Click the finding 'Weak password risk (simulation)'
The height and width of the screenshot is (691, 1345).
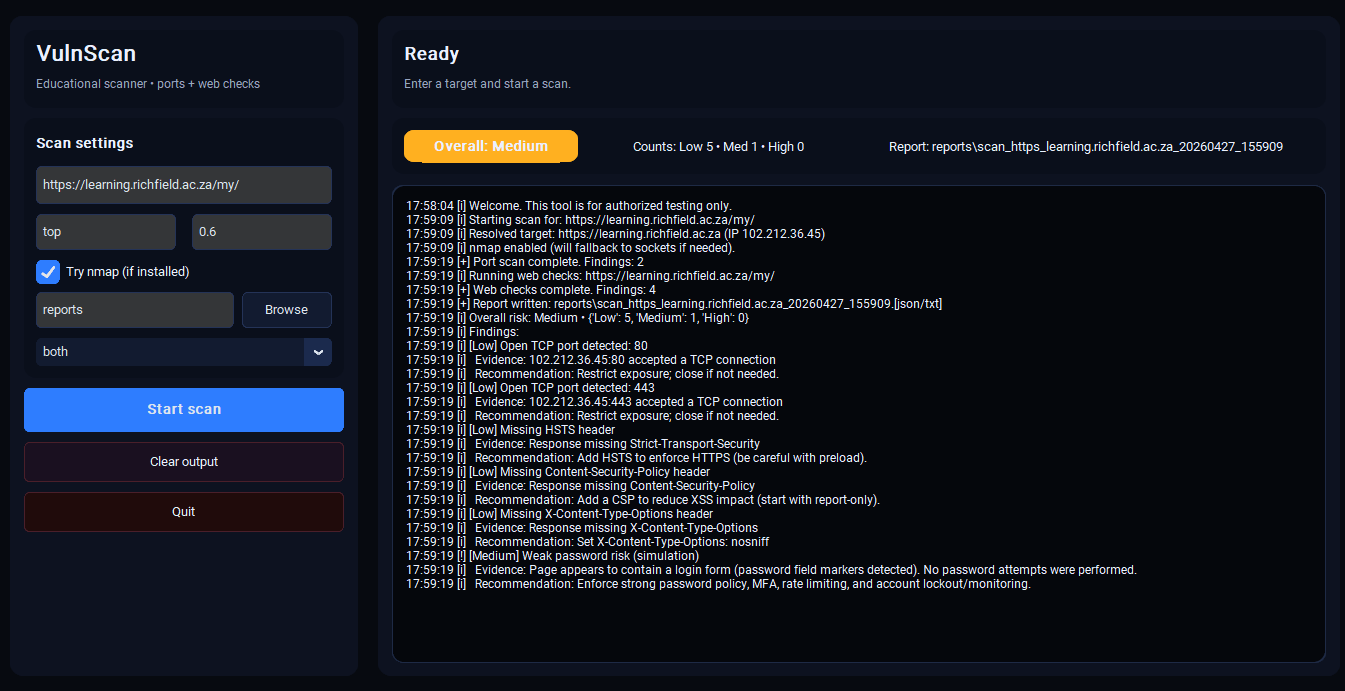pyautogui.click(x=553, y=556)
